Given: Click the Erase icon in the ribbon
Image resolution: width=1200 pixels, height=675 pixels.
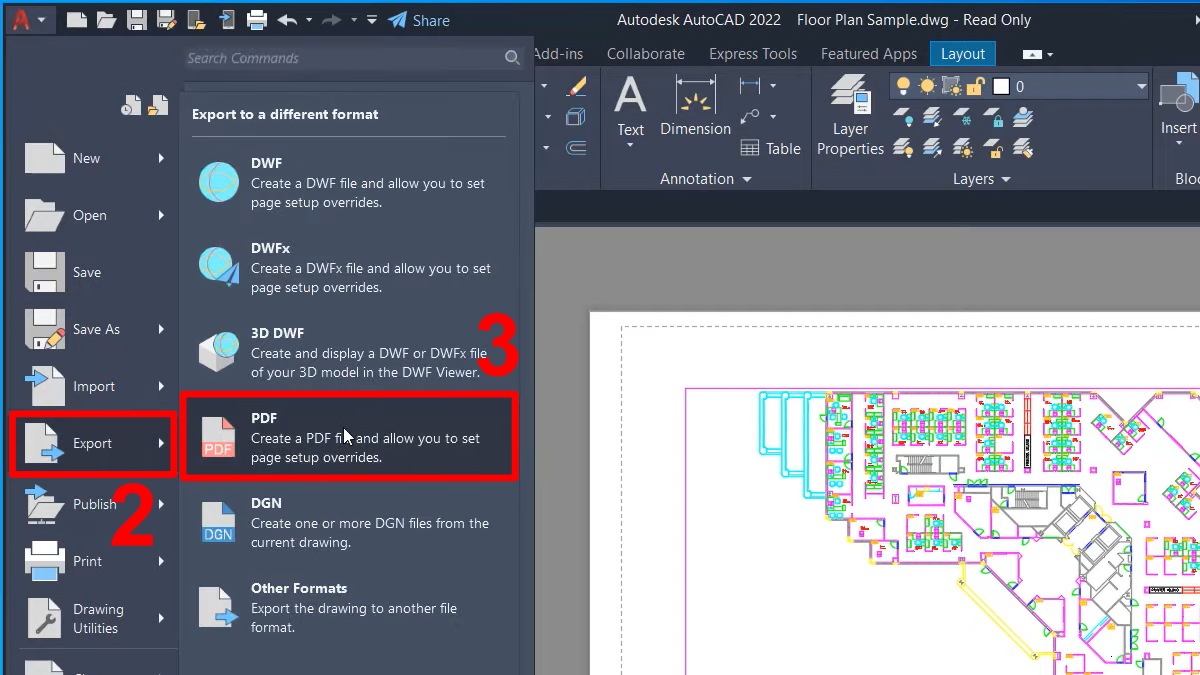Looking at the screenshot, I should click(x=576, y=87).
